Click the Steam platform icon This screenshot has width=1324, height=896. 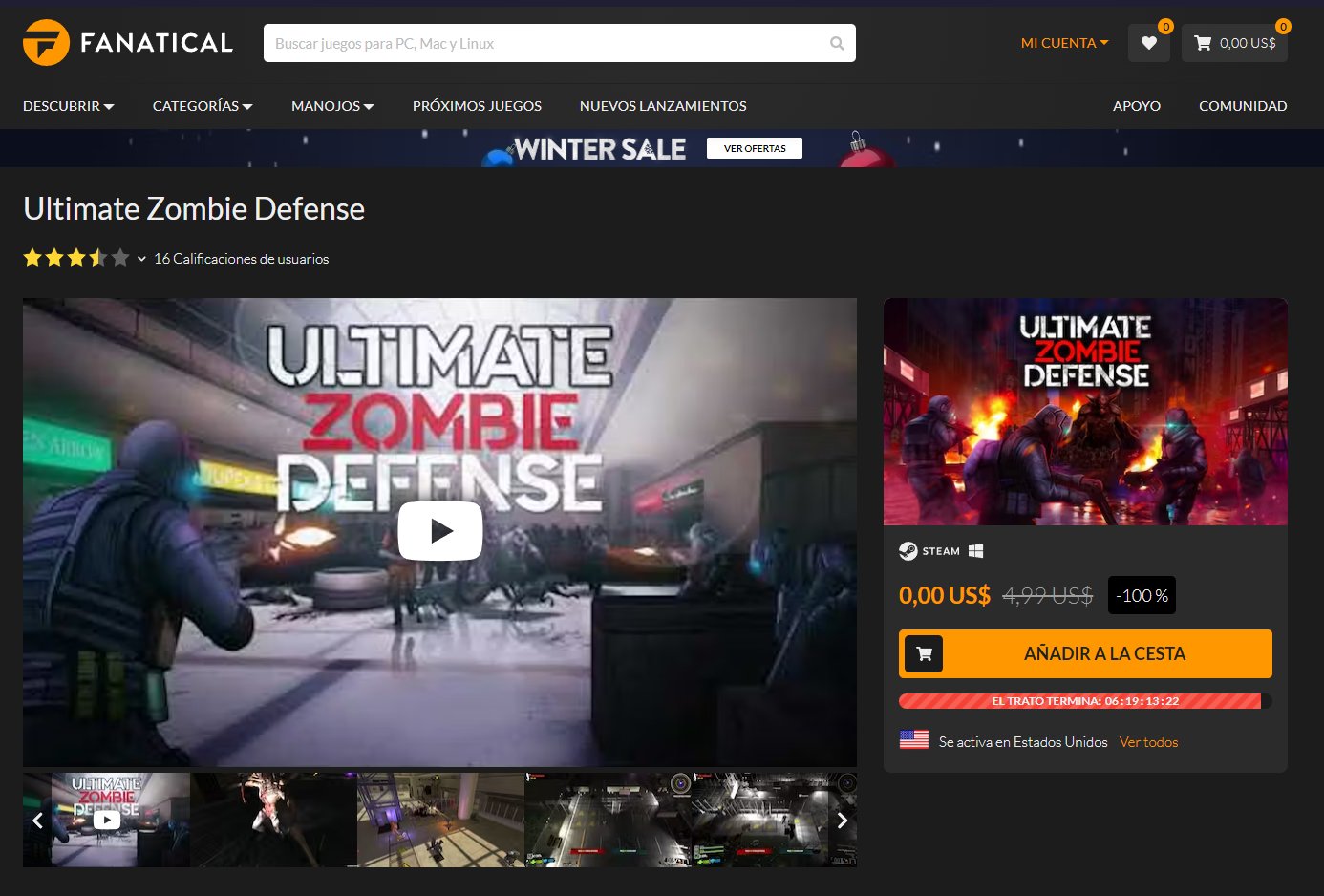click(929, 551)
